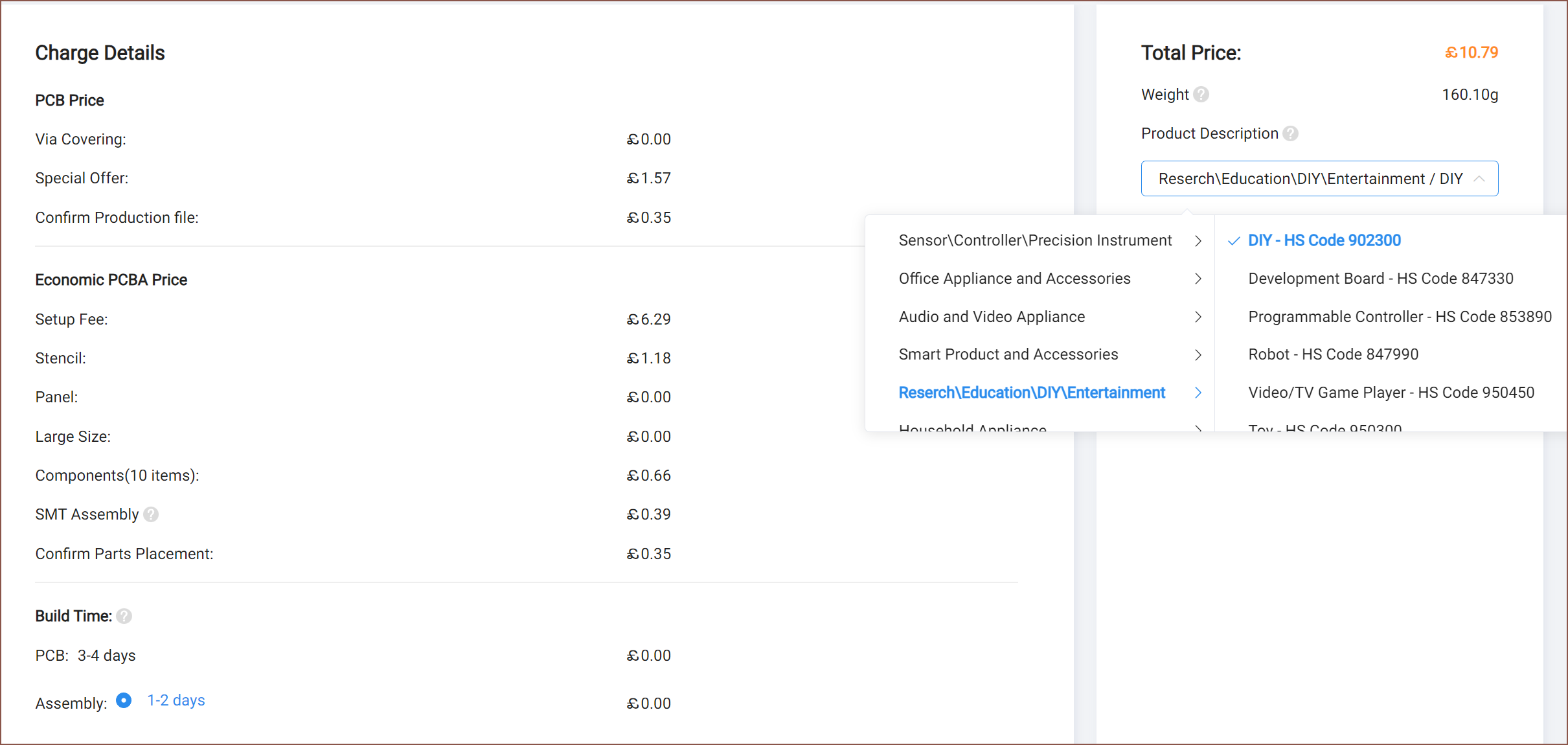This screenshot has width=1568, height=745.
Task: Choose Video/TV Game Player HS Code 950450
Action: pos(1391,393)
